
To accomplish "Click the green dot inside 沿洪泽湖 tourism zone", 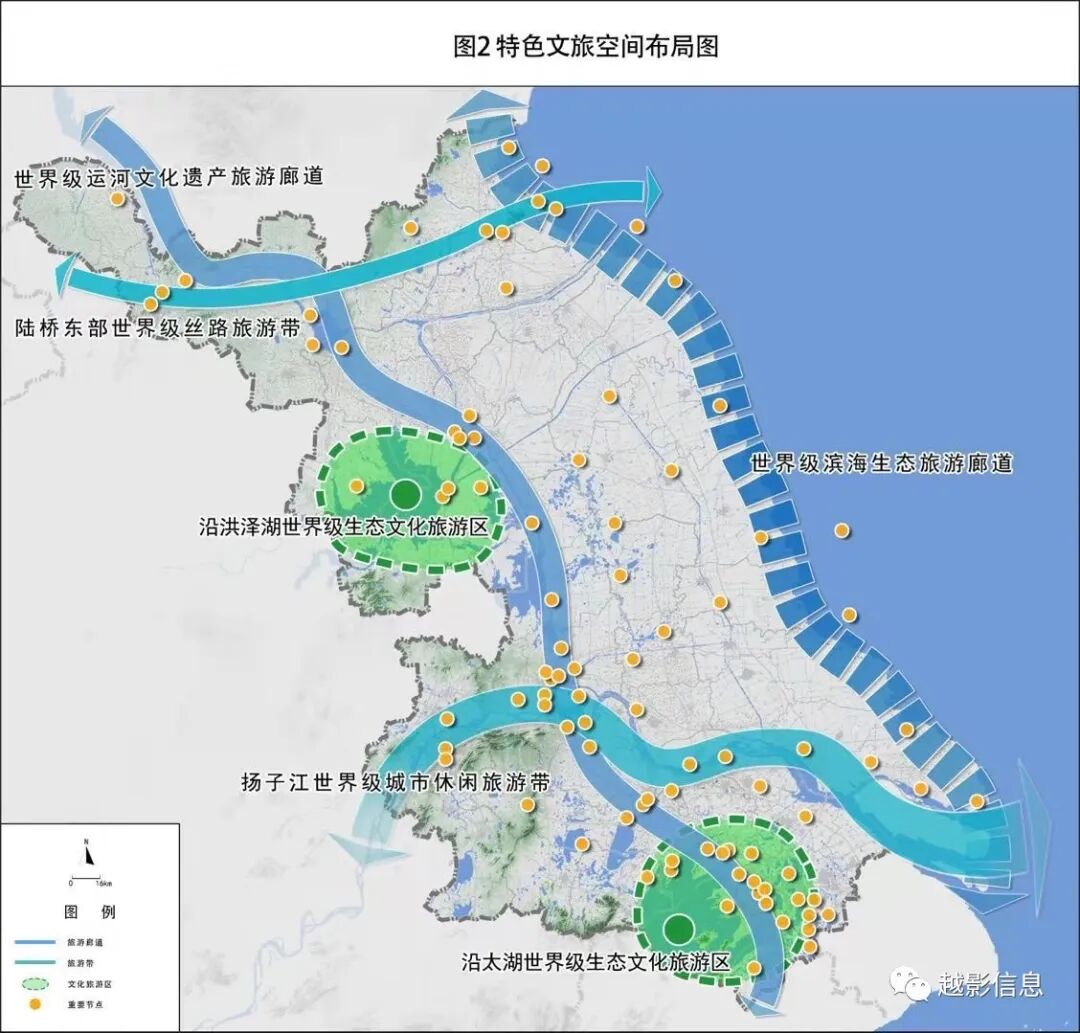I will 406,492.
